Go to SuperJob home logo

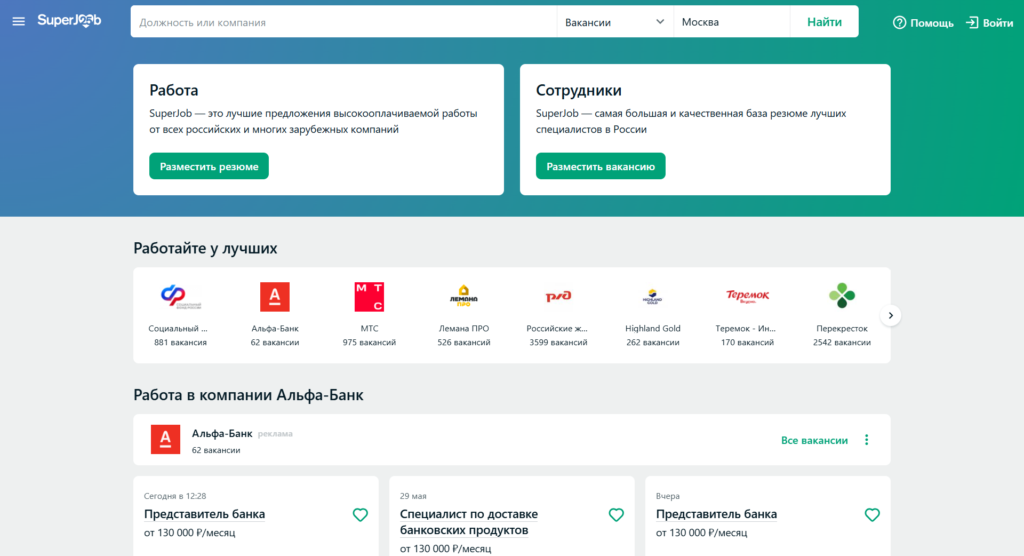click(x=69, y=21)
